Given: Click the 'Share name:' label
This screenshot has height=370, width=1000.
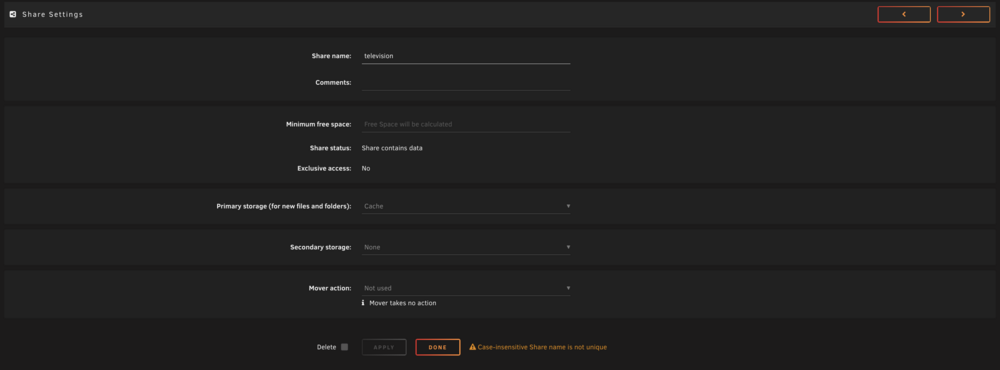Looking at the screenshot, I should tap(332, 56).
